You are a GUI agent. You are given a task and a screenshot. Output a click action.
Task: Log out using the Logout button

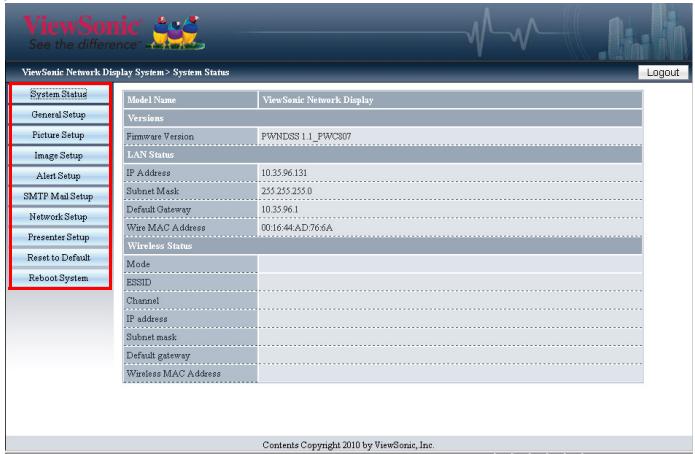[663, 72]
